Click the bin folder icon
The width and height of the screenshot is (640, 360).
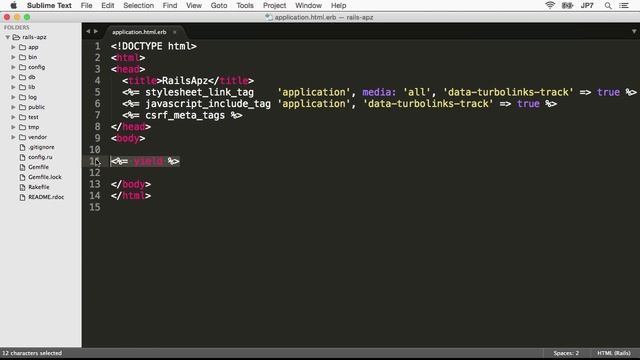[22, 57]
